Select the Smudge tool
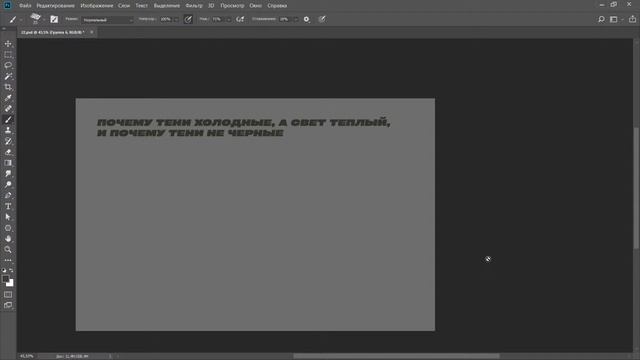The width and height of the screenshot is (640, 360). [8, 173]
